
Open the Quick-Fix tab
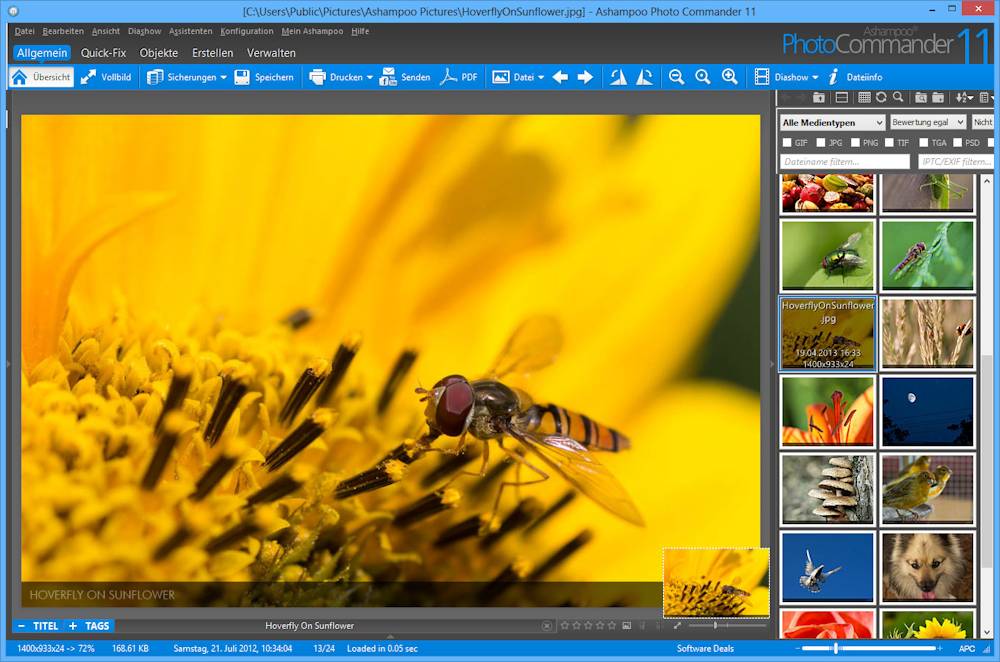[103, 53]
